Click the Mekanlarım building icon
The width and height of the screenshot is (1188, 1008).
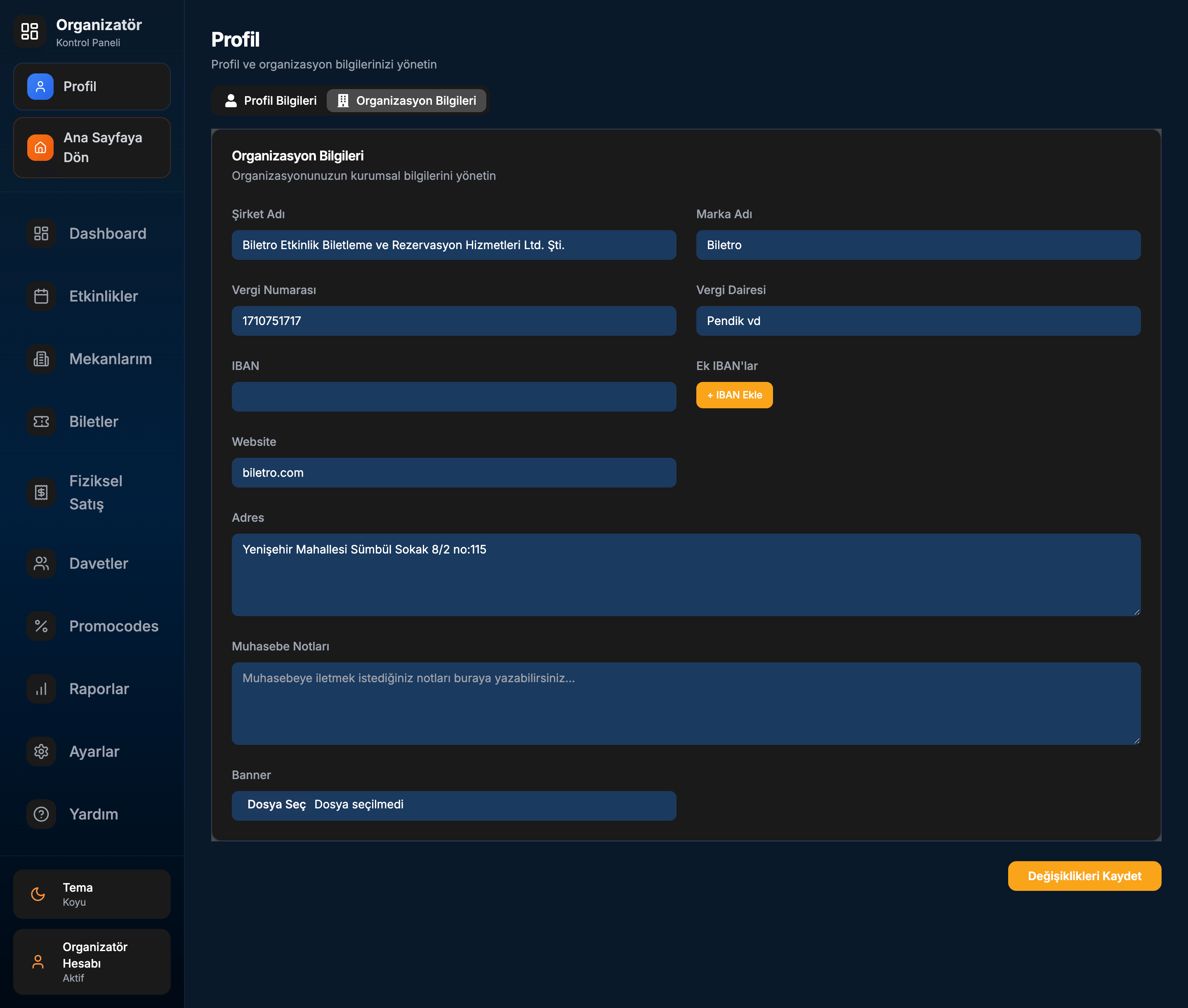coord(41,359)
